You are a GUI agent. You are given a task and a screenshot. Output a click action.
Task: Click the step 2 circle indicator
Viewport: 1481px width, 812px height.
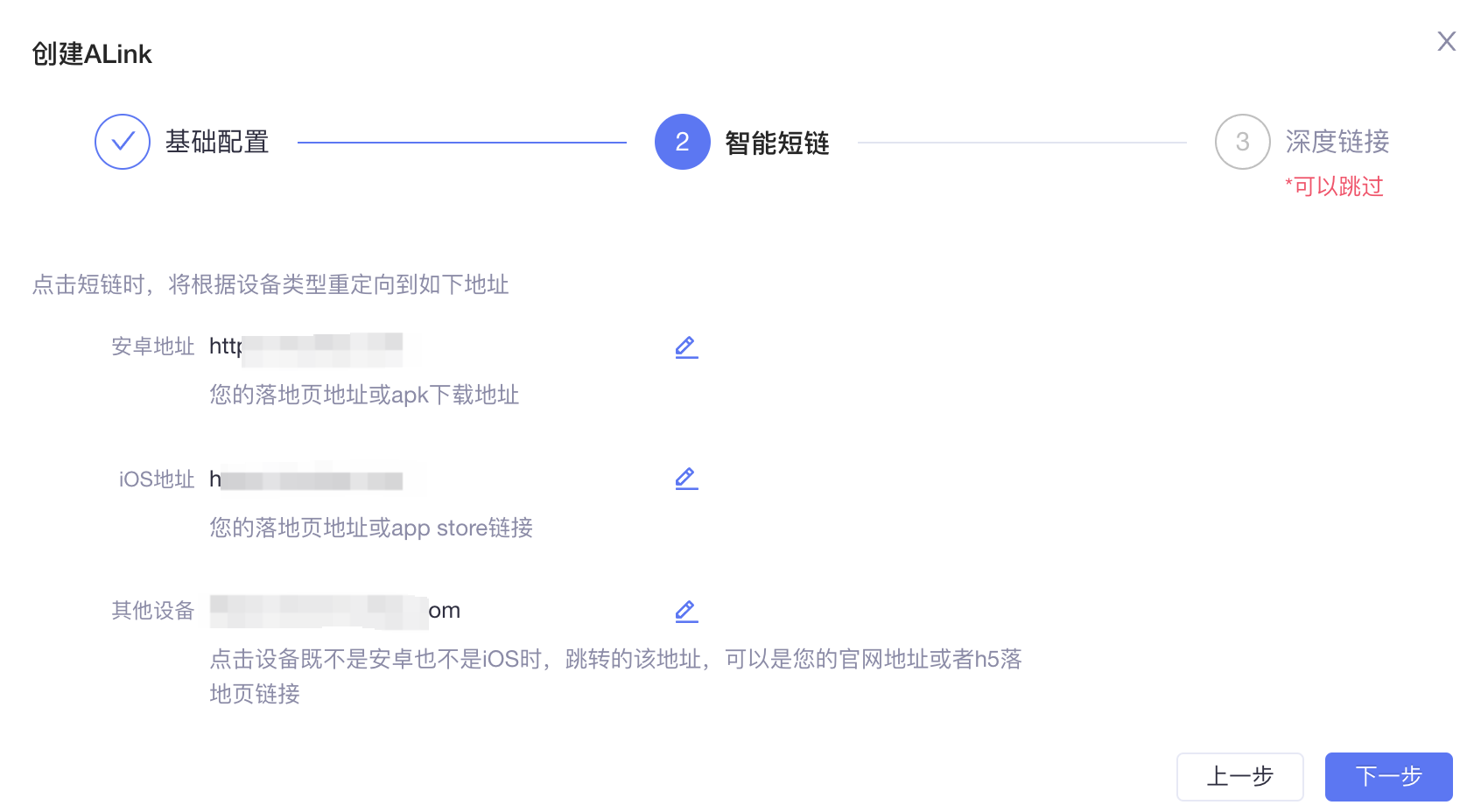click(x=683, y=142)
